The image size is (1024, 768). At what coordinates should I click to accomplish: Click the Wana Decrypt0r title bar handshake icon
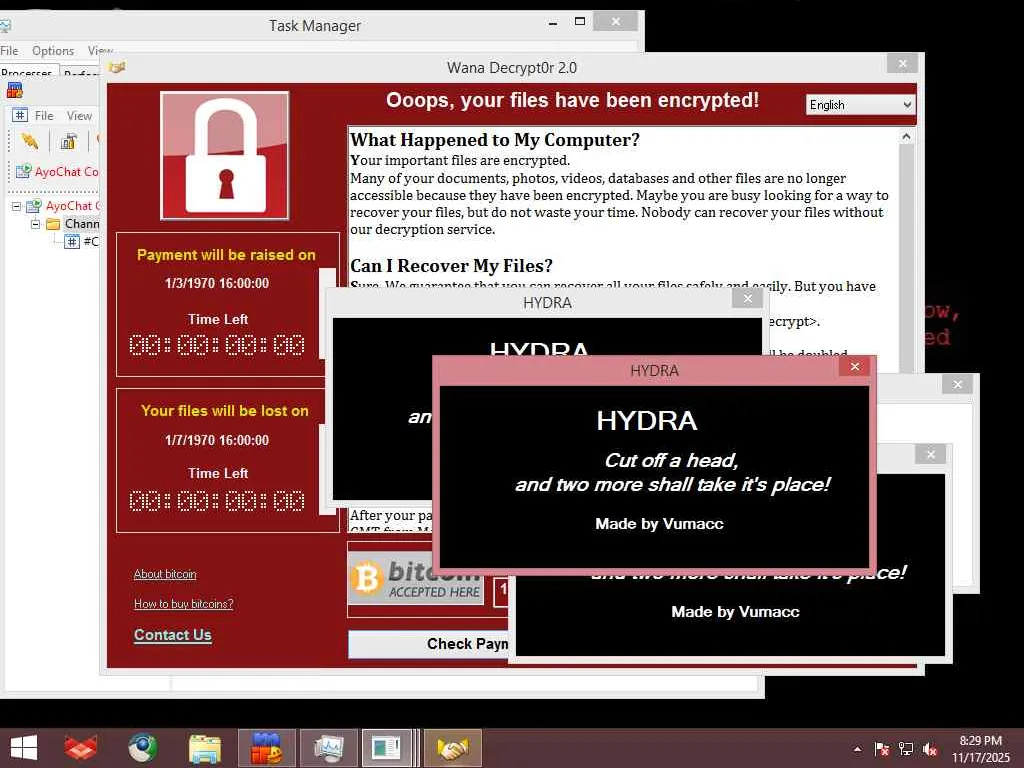(x=118, y=67)
